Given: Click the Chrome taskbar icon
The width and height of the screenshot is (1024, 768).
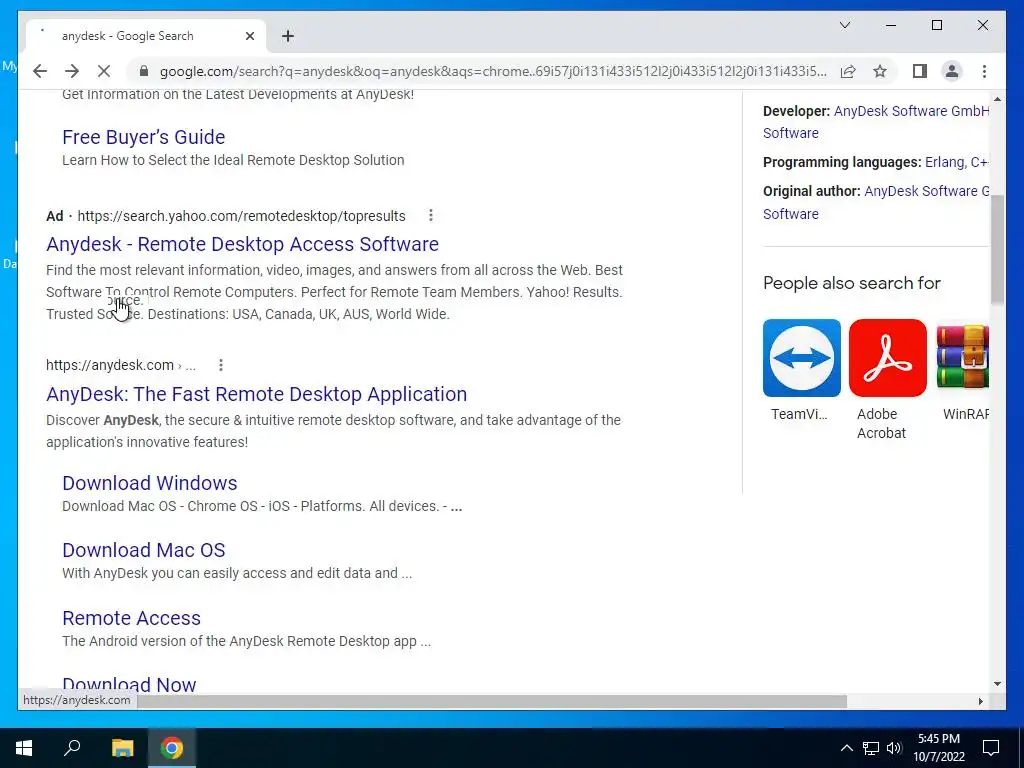Looking at the screenshot, I should point(172,748).
